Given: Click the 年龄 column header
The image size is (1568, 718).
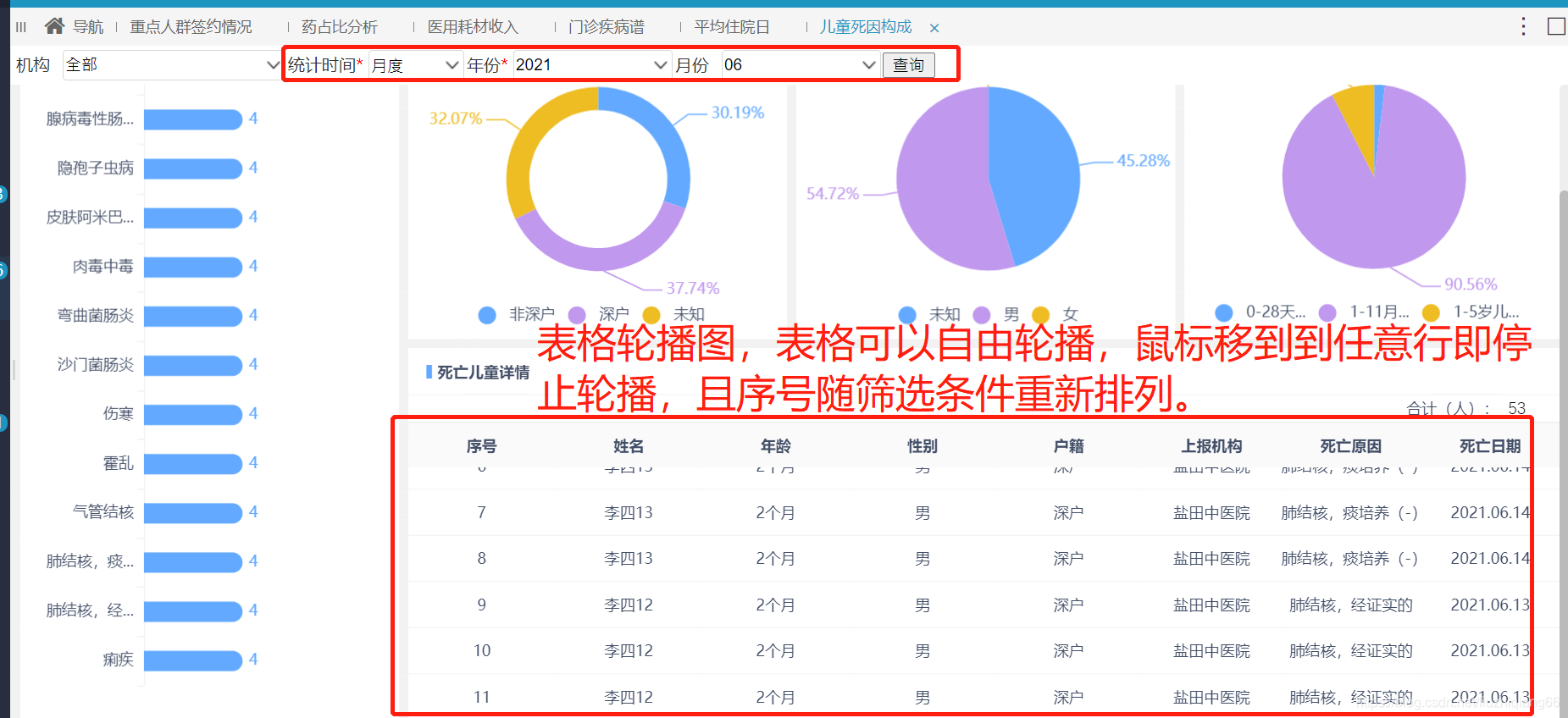Looking at the screenshot, I should click(775, 446).
